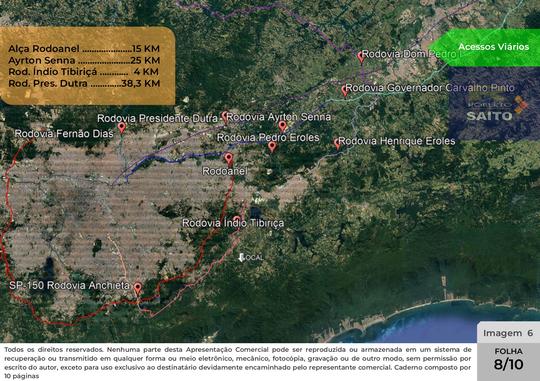Click the FOLHA 8/10 page indicator
This screenshot has height=381, width=540.
tap(508, 360)
